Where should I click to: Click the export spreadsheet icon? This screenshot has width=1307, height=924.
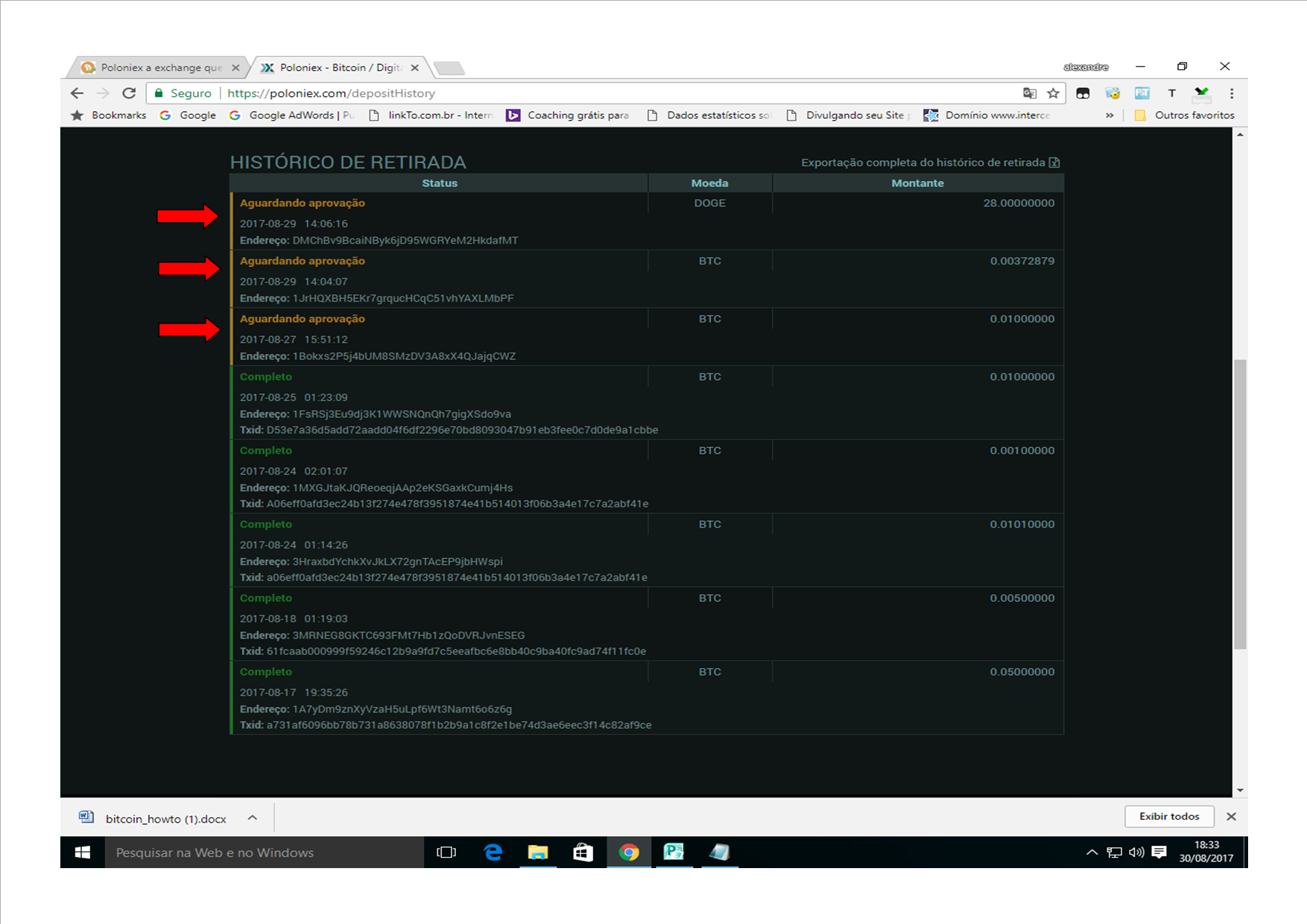click(x=1054, y=162)
